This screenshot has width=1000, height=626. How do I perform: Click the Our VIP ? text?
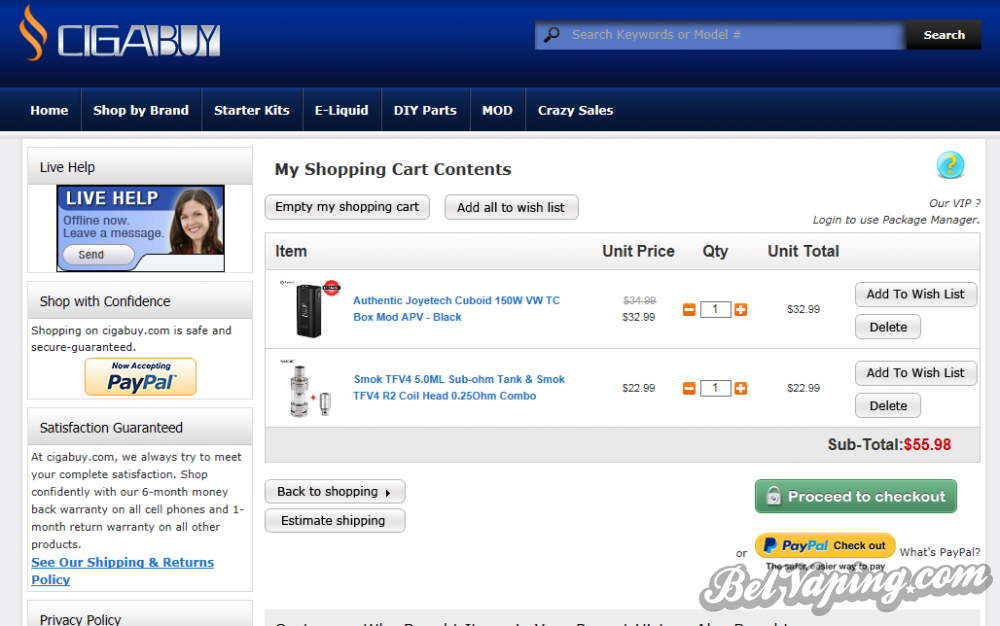pos(954,203)
